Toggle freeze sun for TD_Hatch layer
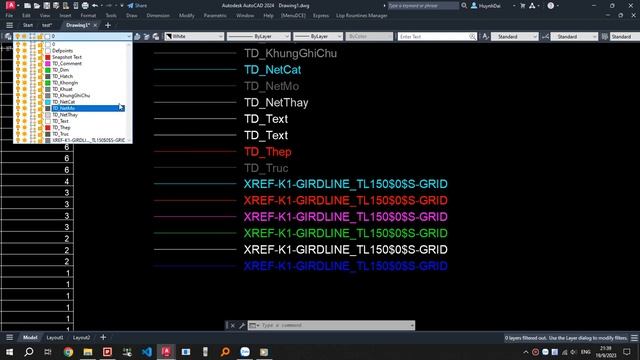 pos(25,76)
